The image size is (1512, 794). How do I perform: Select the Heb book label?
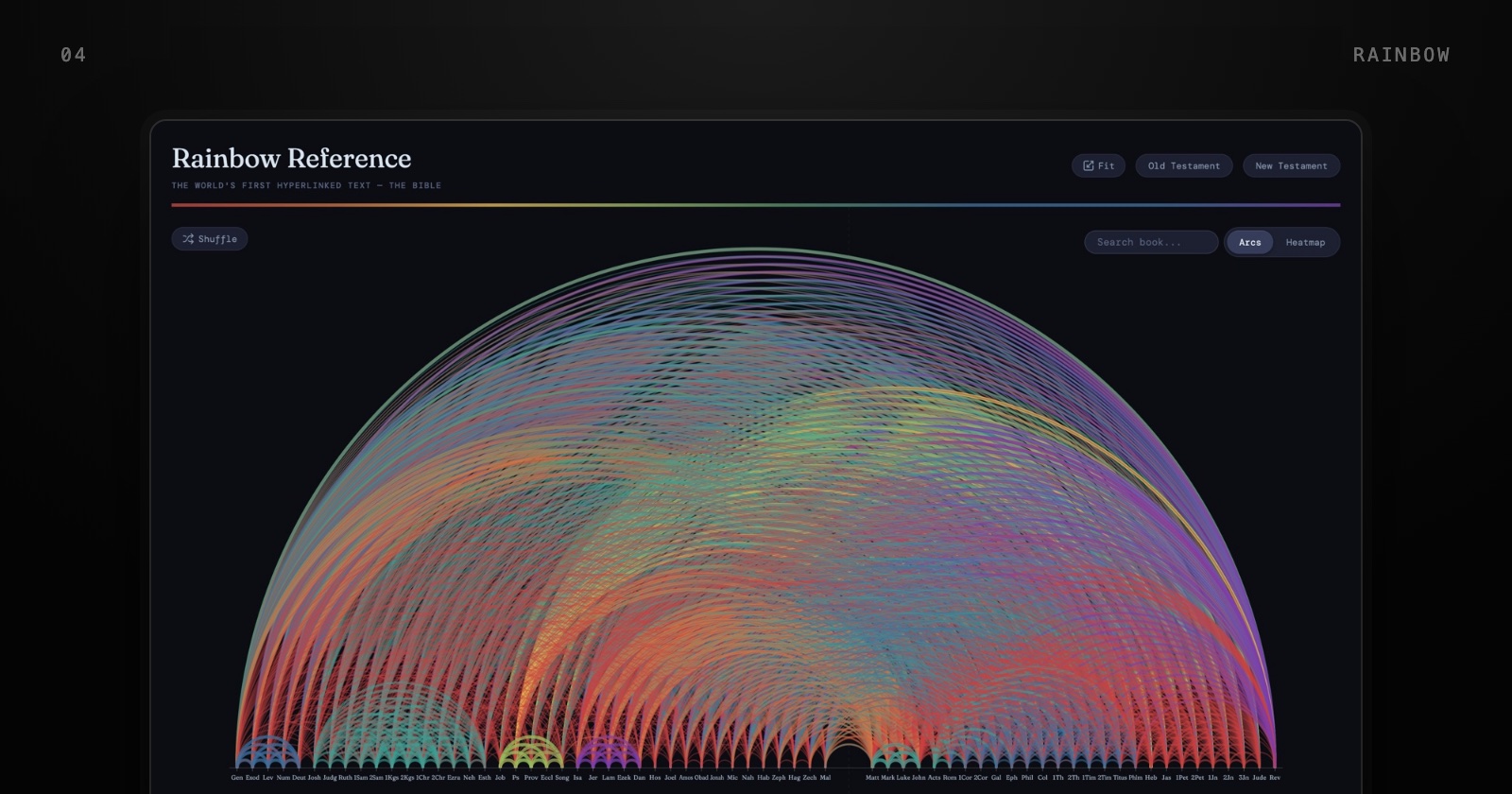pyautogui.click(x=1151, y=778)
